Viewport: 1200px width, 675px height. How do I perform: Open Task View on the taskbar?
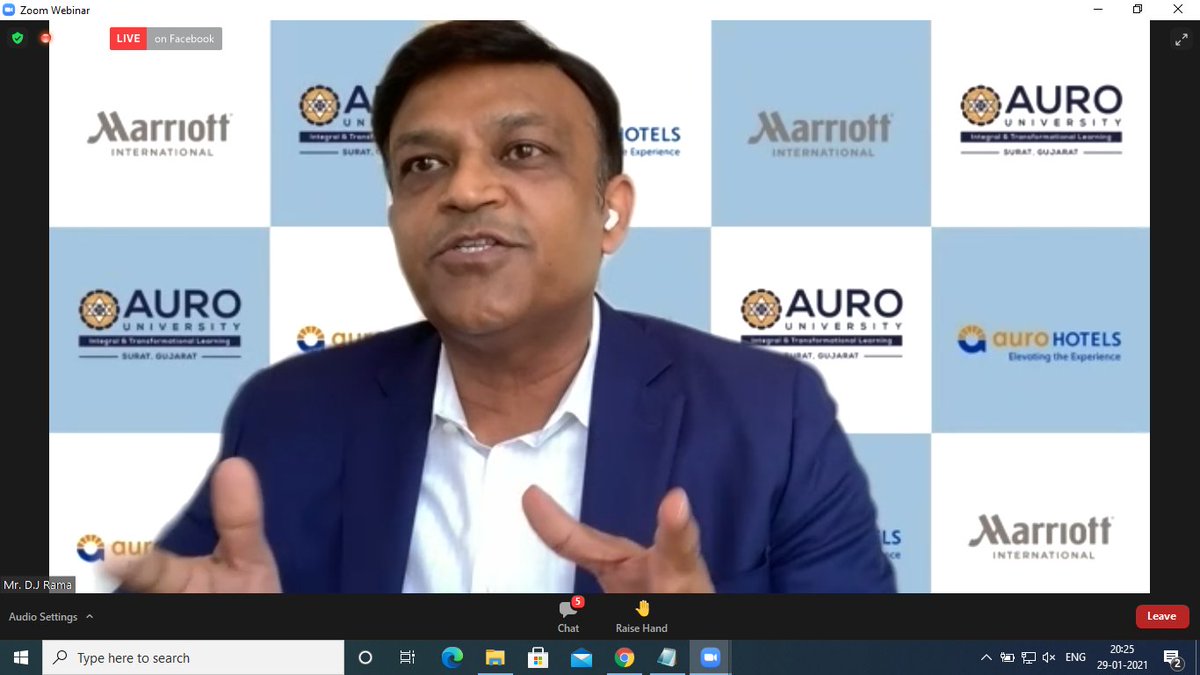coord(407,657)
